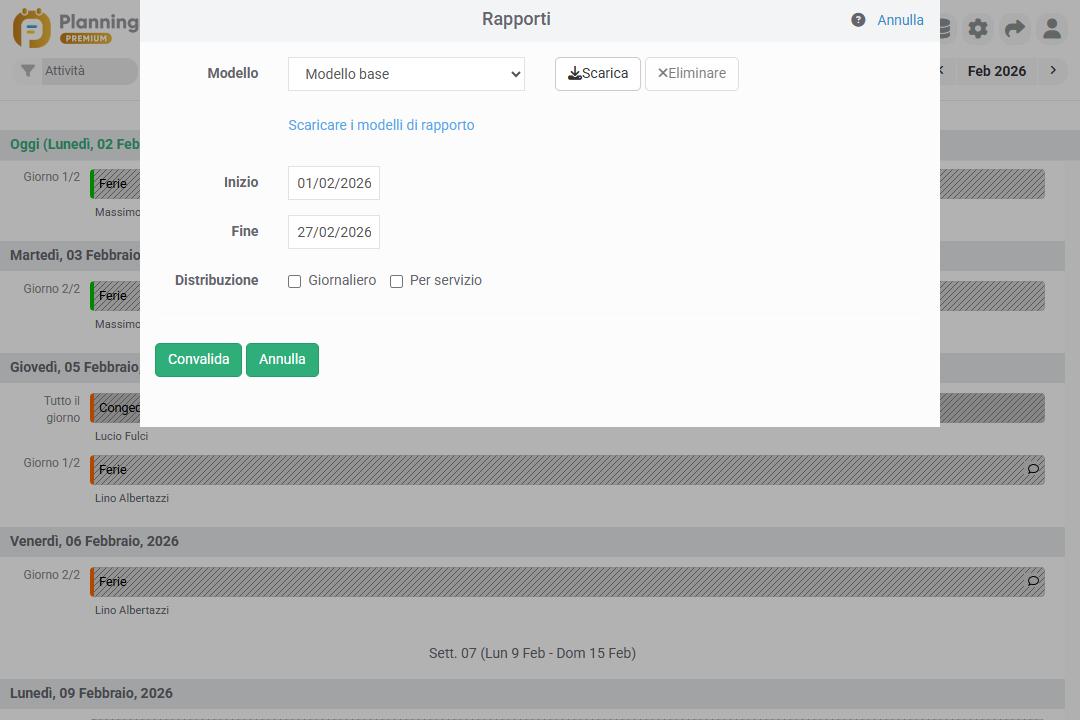Open the settings gear icon
This screenshot has width=1080, height=720.
(978, 29)
